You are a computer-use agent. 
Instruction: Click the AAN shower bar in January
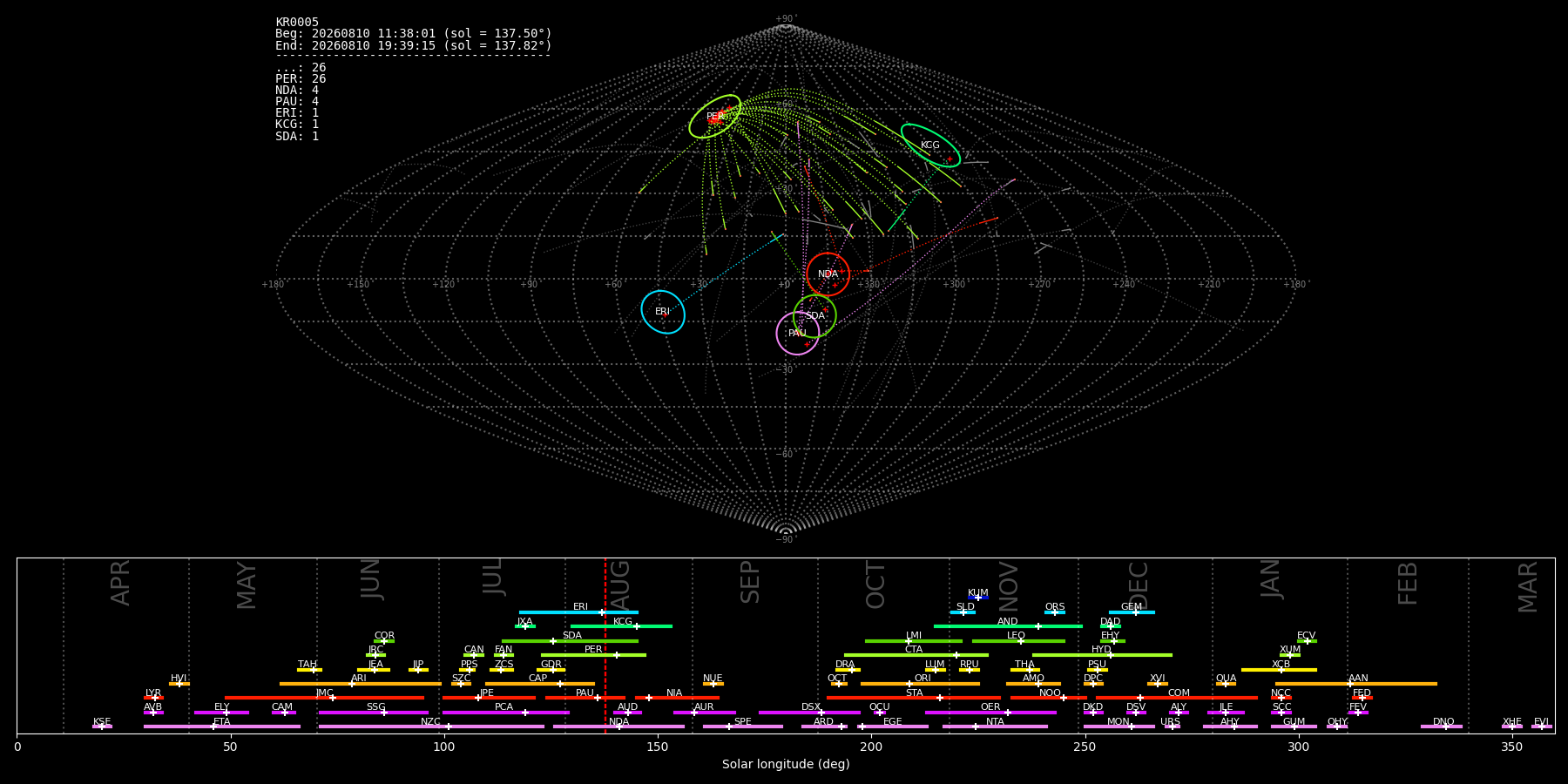click(x=1356, y=684)
